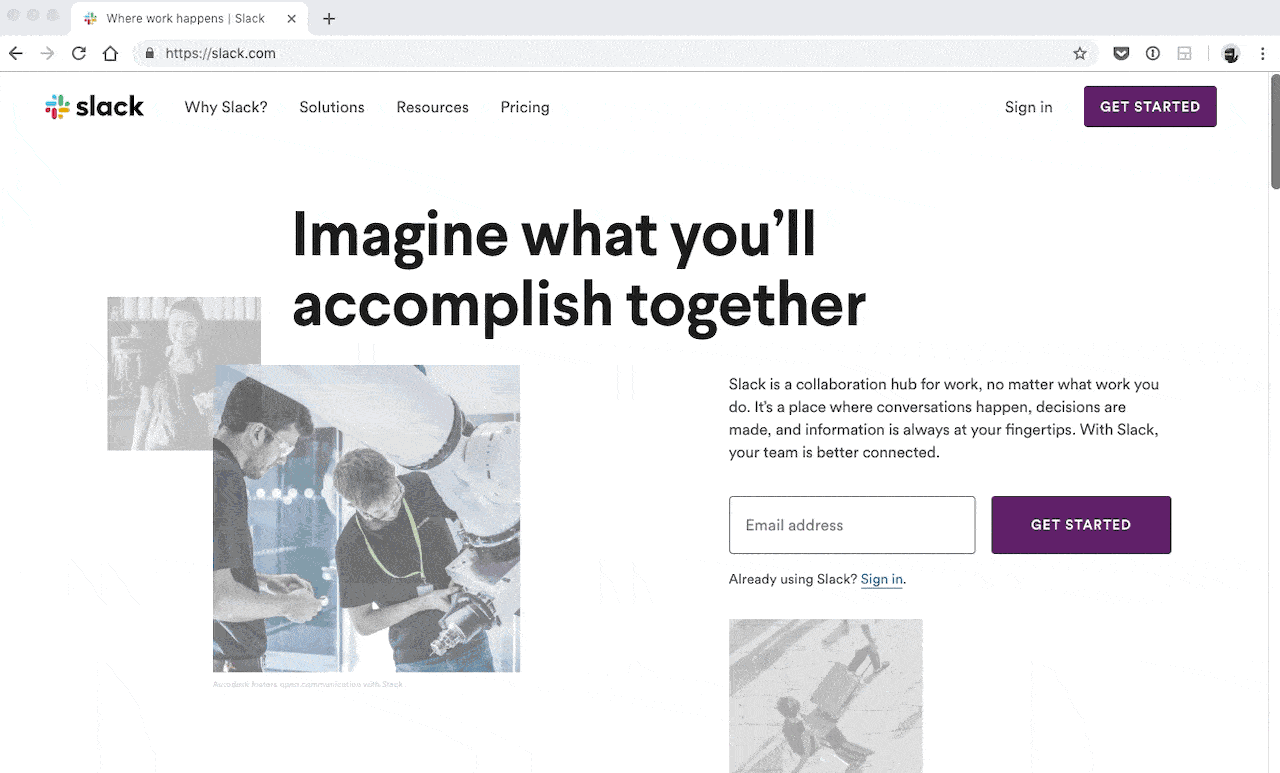Go back with browser back arrow
This screenshot has height=773, width=1280.
tap(16, 53)
